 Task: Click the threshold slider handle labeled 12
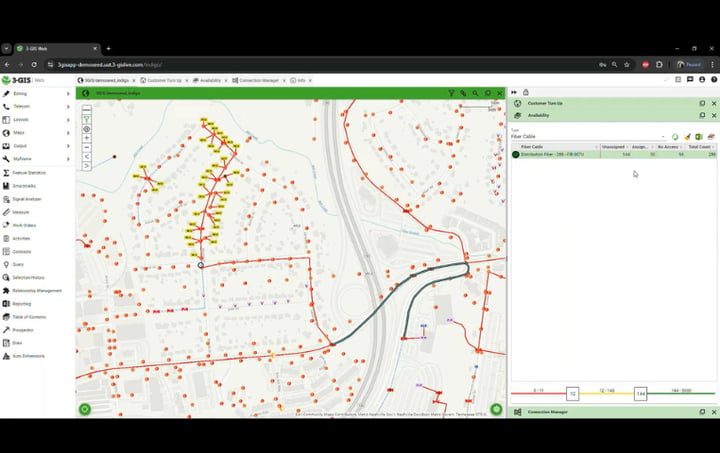tap(573, 394)
